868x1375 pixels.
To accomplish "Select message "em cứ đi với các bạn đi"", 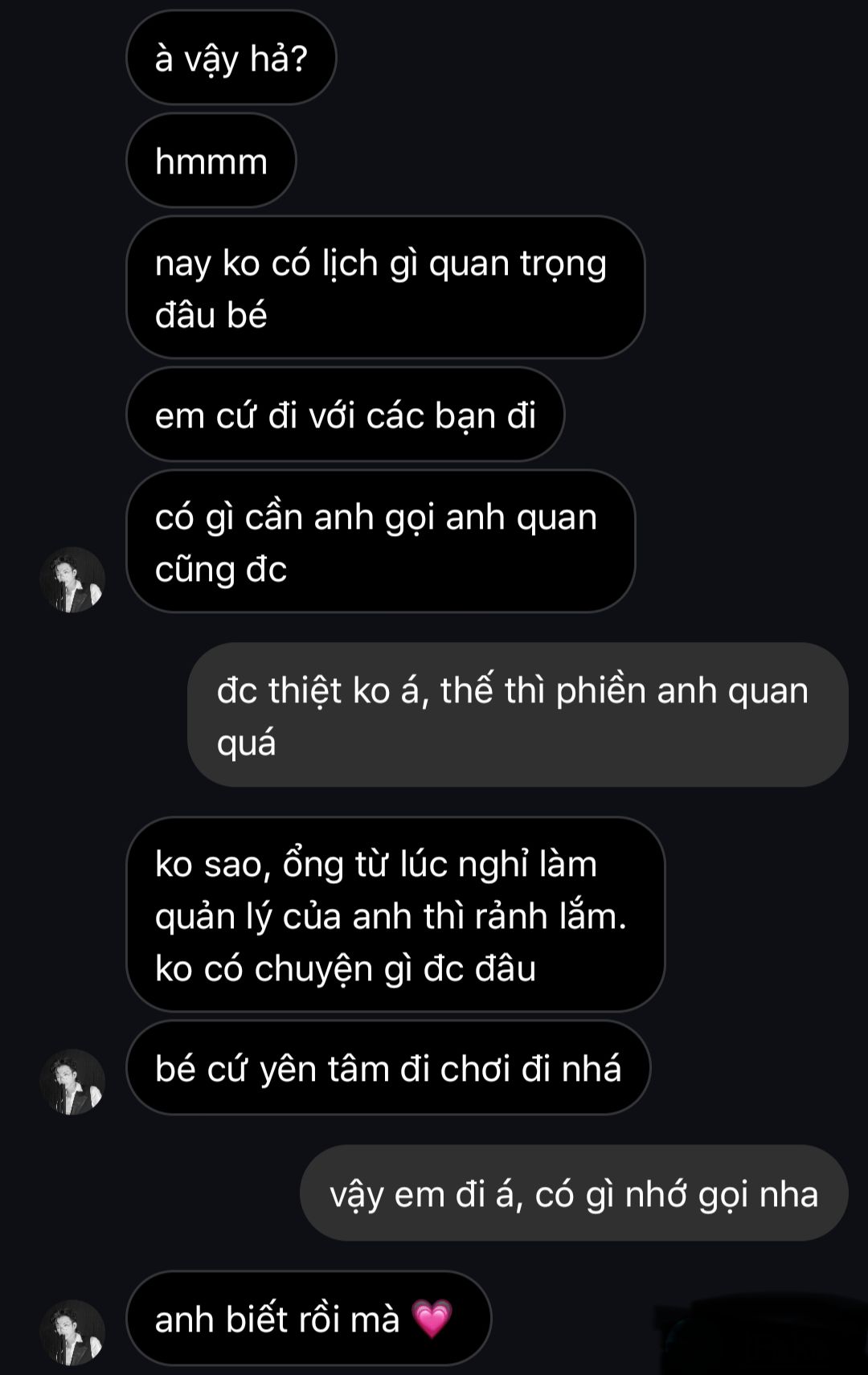I will (345, 415).
